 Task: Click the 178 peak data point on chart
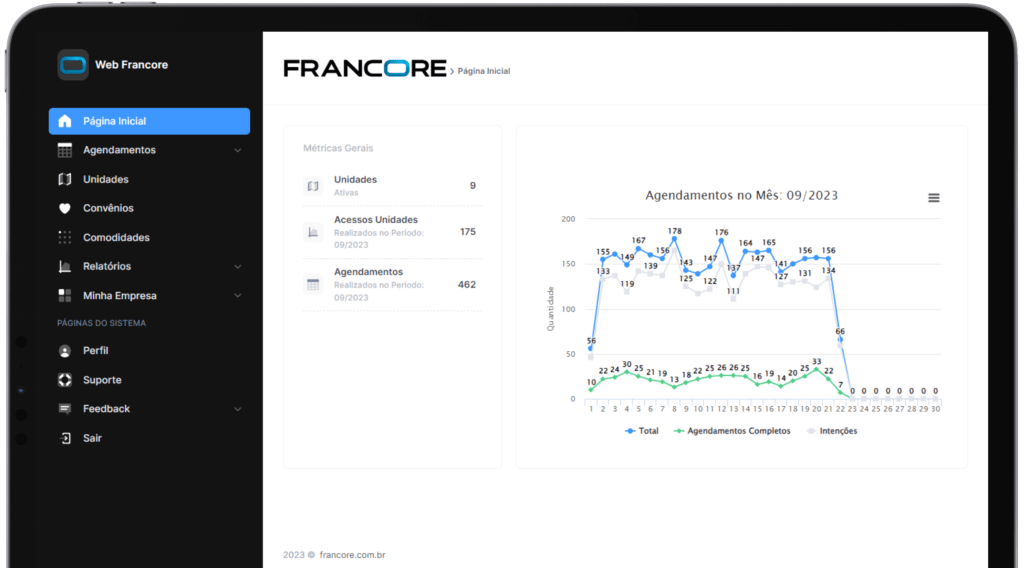pos(674,239)
